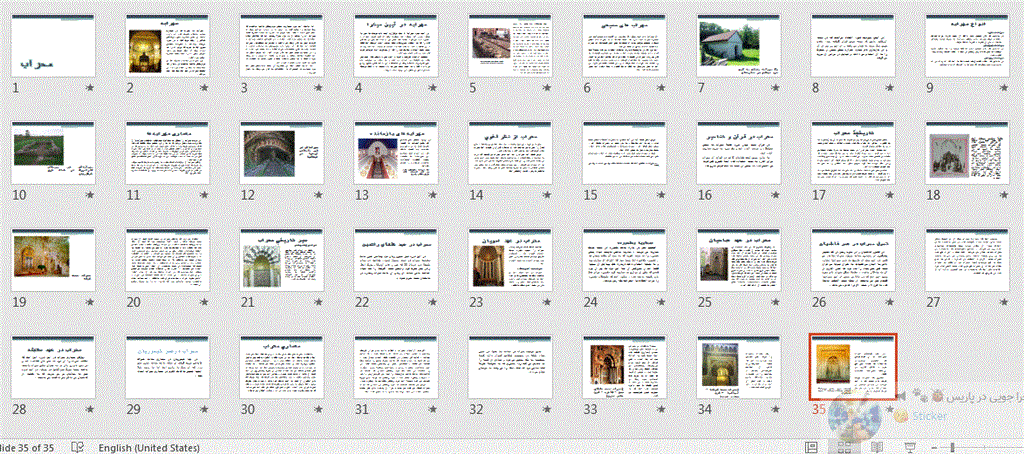Start Slide Show from status bar icon
This screenshot has width=1024, height=454.
pyautogui.click(x=912, y=447)
